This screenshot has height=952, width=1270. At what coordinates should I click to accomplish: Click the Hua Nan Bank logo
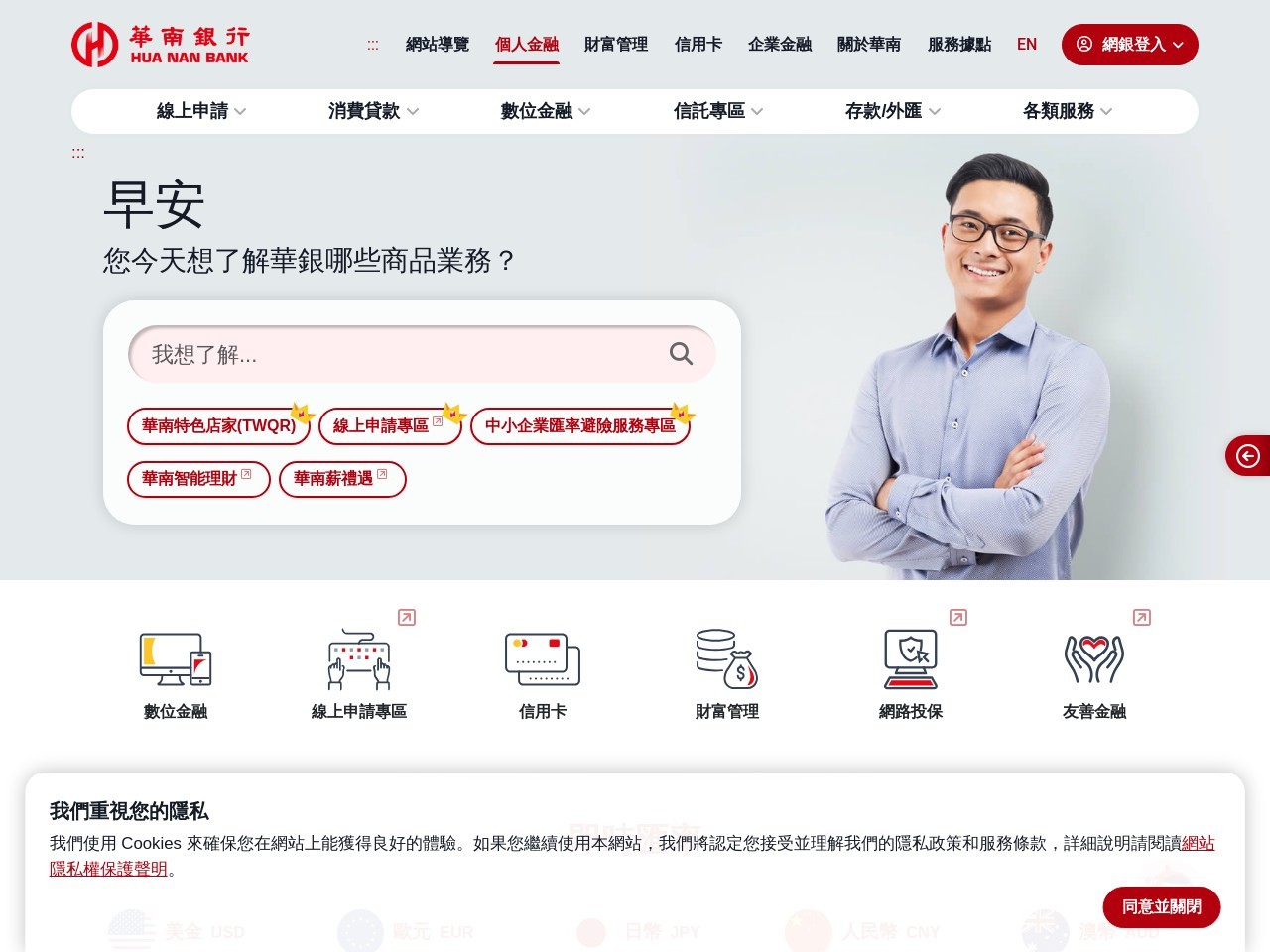tap(160, 45)
